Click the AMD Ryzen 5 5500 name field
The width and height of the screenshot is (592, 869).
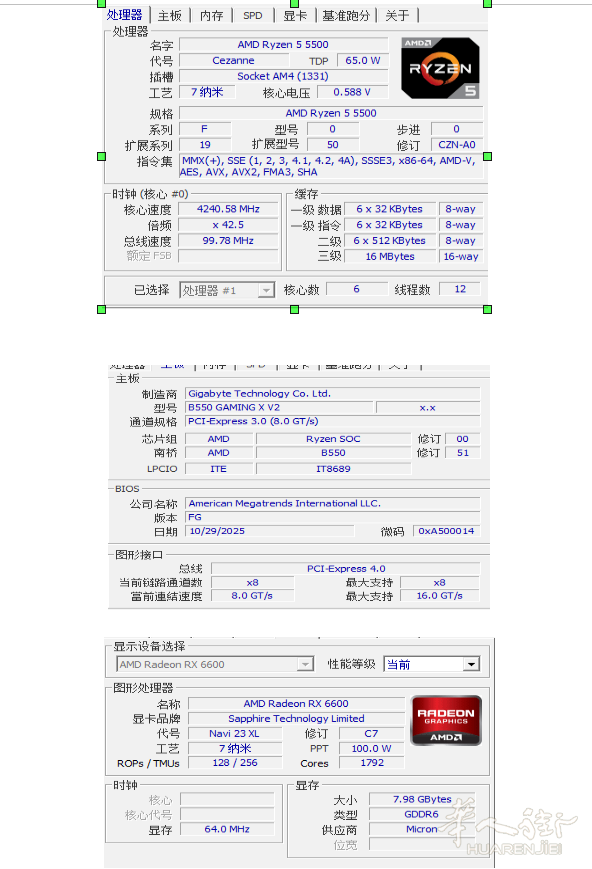point(283,44)
